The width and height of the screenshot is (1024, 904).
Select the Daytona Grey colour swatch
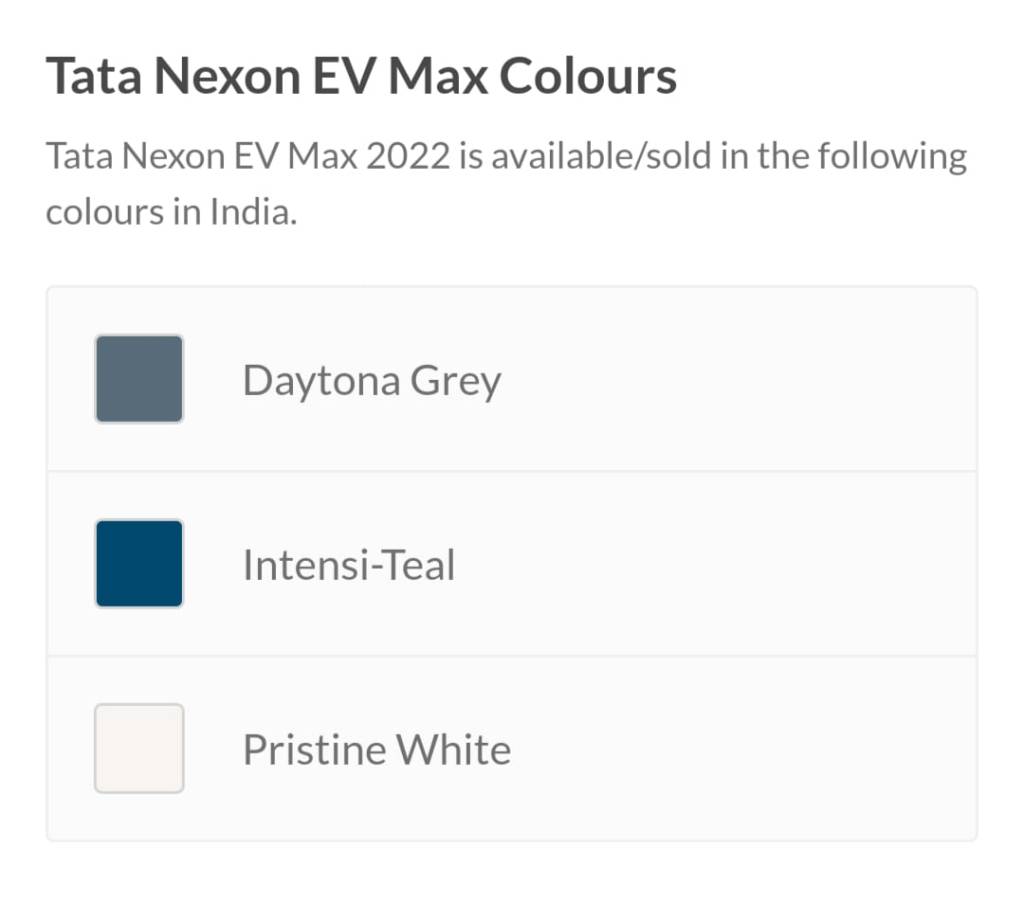139,379
